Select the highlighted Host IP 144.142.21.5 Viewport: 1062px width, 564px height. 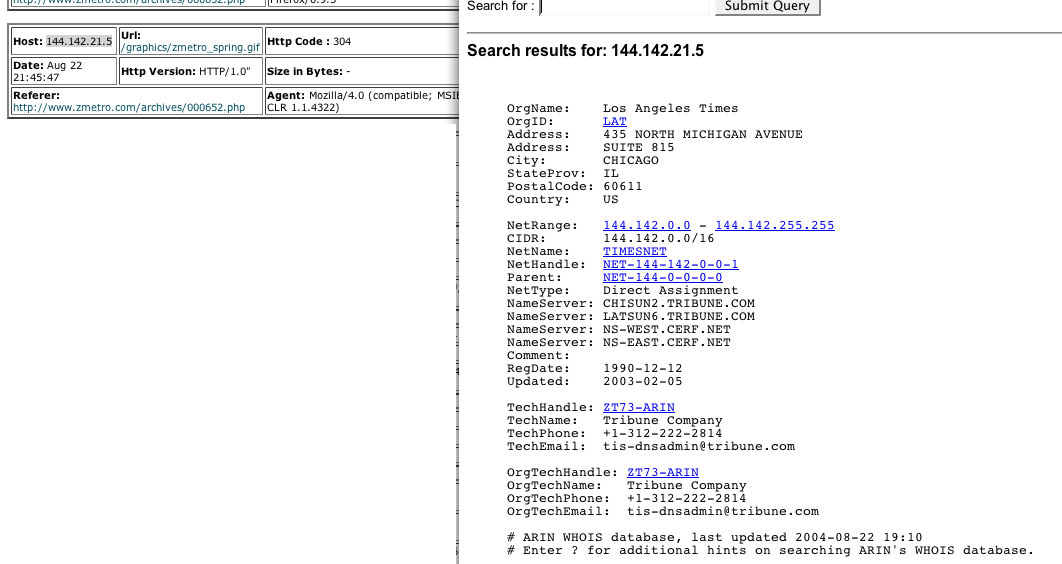(x=79, y=41)
